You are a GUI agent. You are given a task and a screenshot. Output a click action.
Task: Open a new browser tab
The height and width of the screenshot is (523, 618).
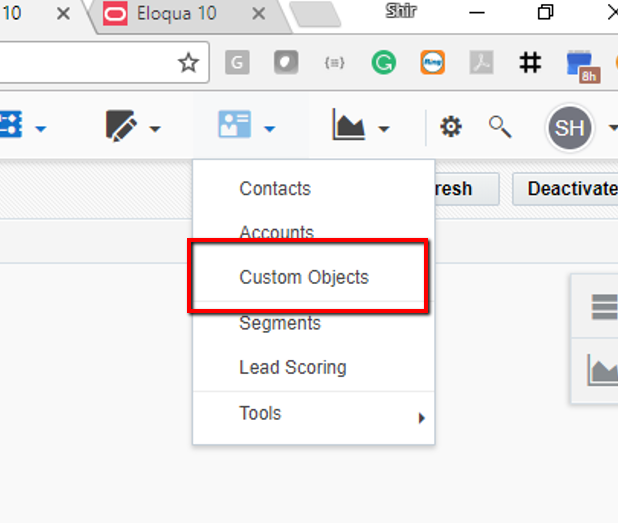pyautogui.click(x=315, y=15)
